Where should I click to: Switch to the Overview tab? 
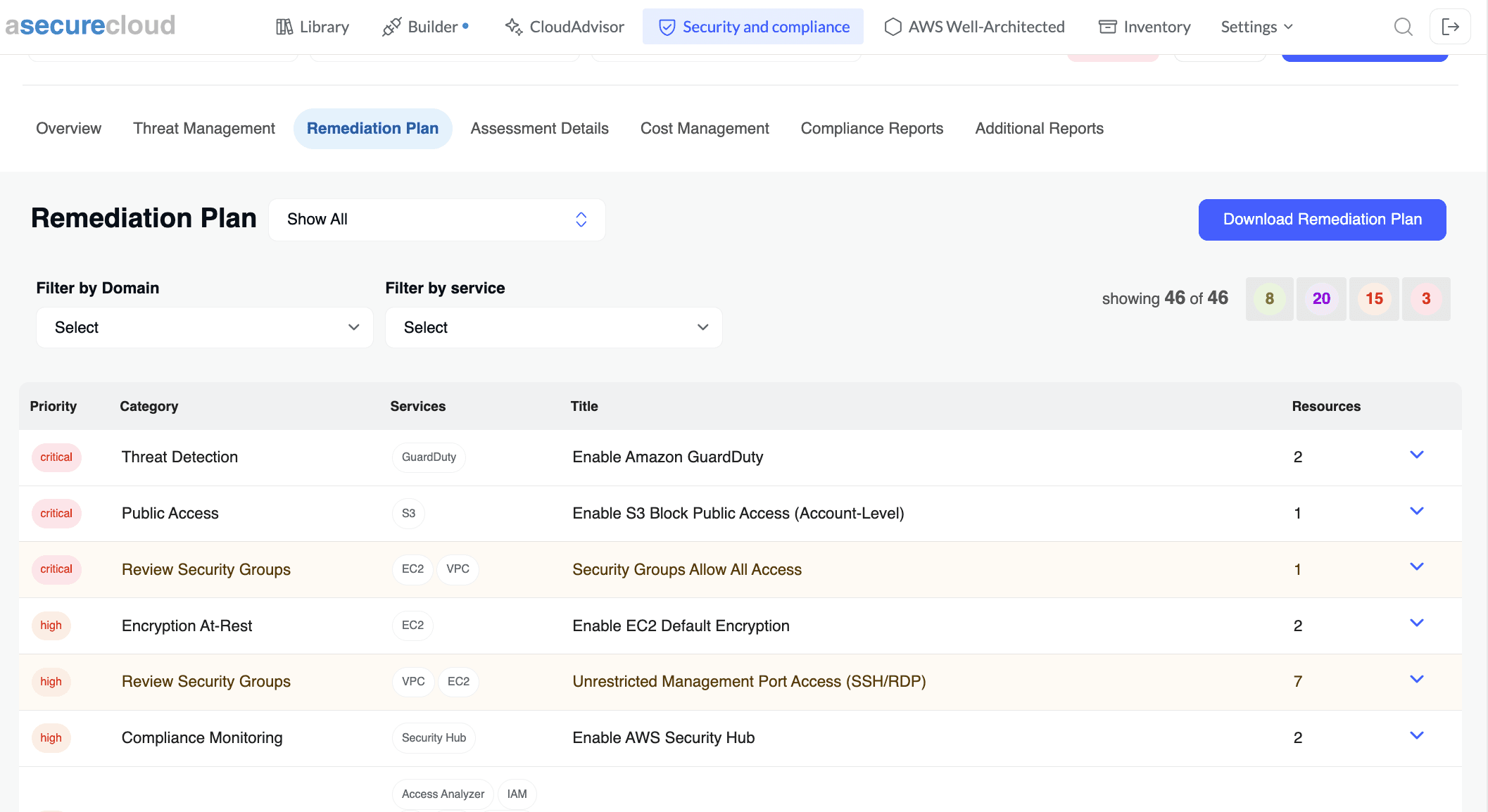[x=68, y=128]
